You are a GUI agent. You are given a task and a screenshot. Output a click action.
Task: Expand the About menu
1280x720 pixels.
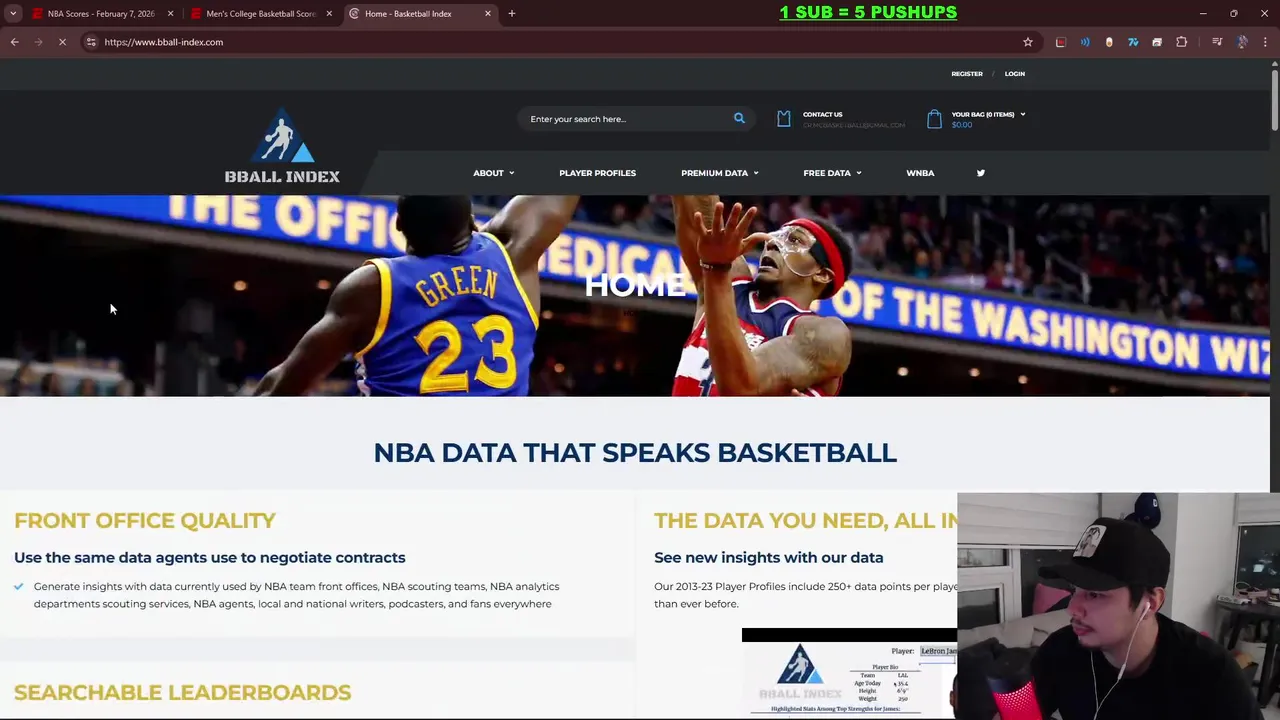pos(494,173)
